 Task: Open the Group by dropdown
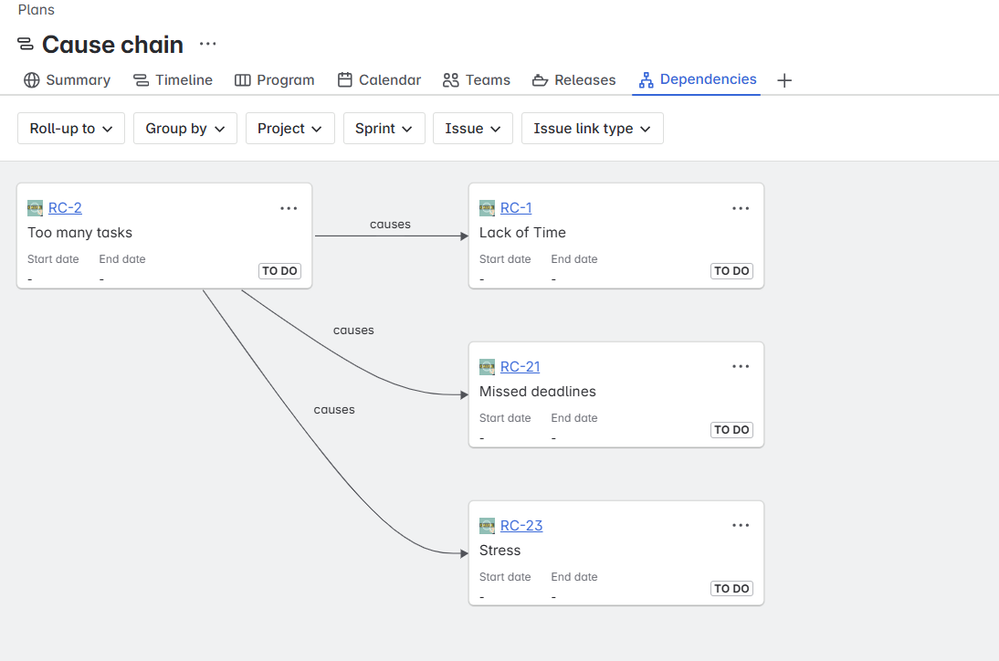(x=185, y=128)
